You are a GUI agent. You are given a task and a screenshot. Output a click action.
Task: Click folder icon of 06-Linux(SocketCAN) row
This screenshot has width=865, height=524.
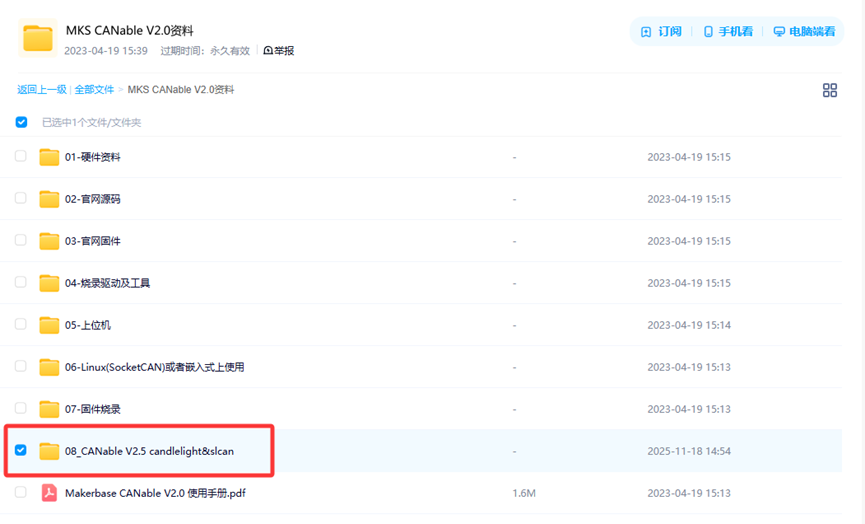click(x=49, y=367)
